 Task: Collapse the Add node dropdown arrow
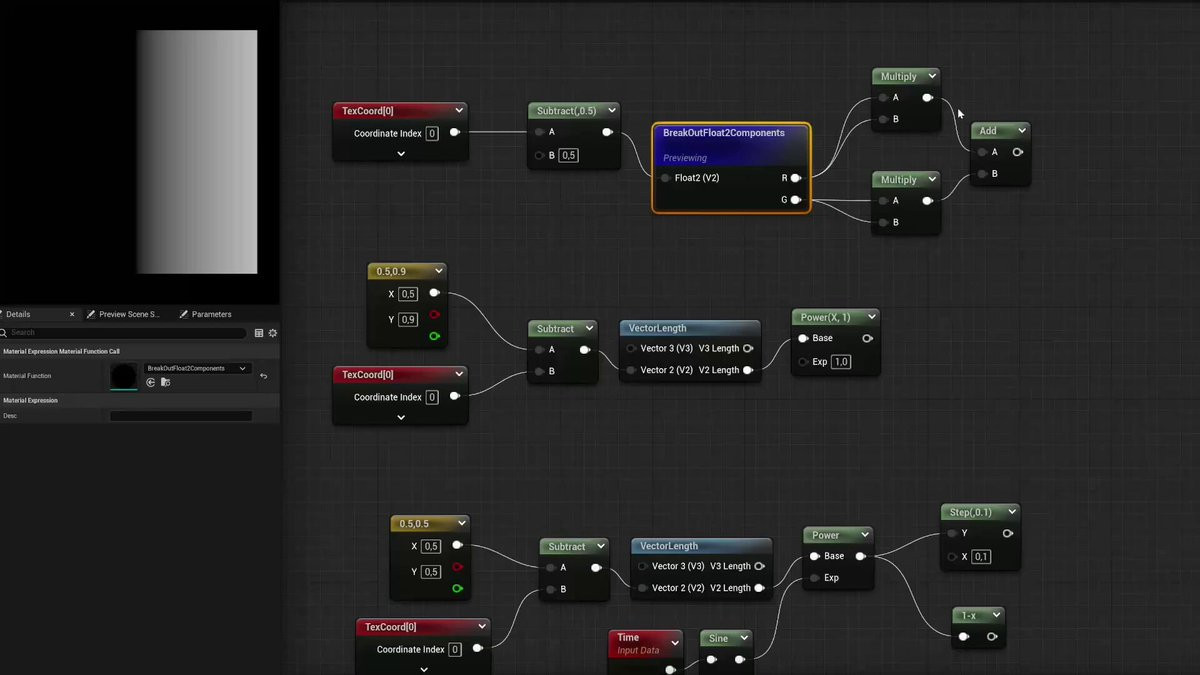point(1021,130)
